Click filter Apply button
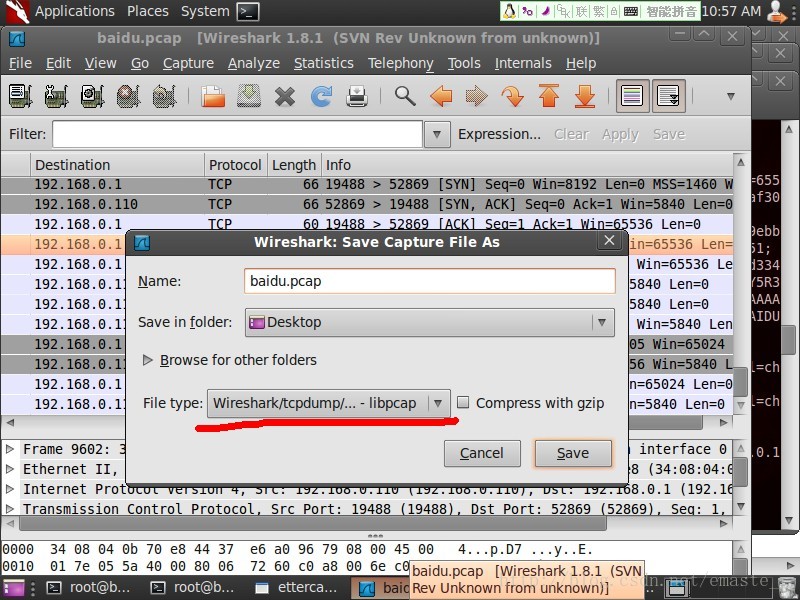 (620, 134)
